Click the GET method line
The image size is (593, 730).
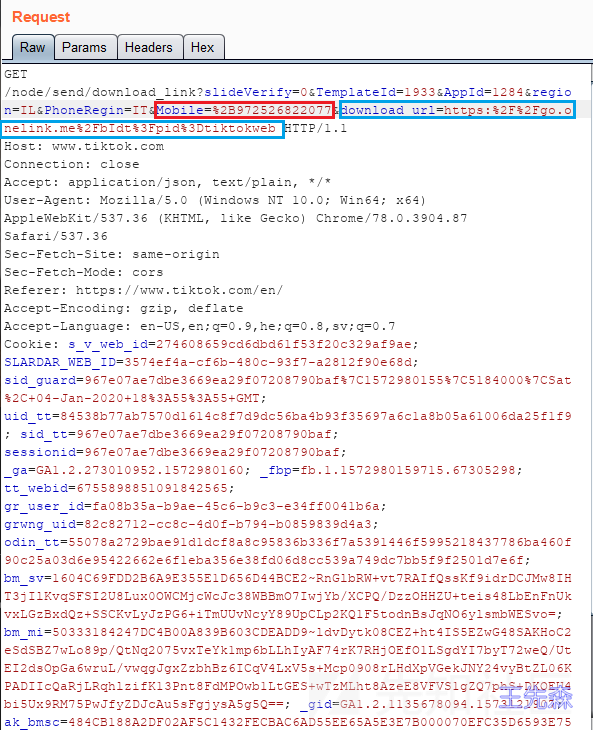[16, 74]
